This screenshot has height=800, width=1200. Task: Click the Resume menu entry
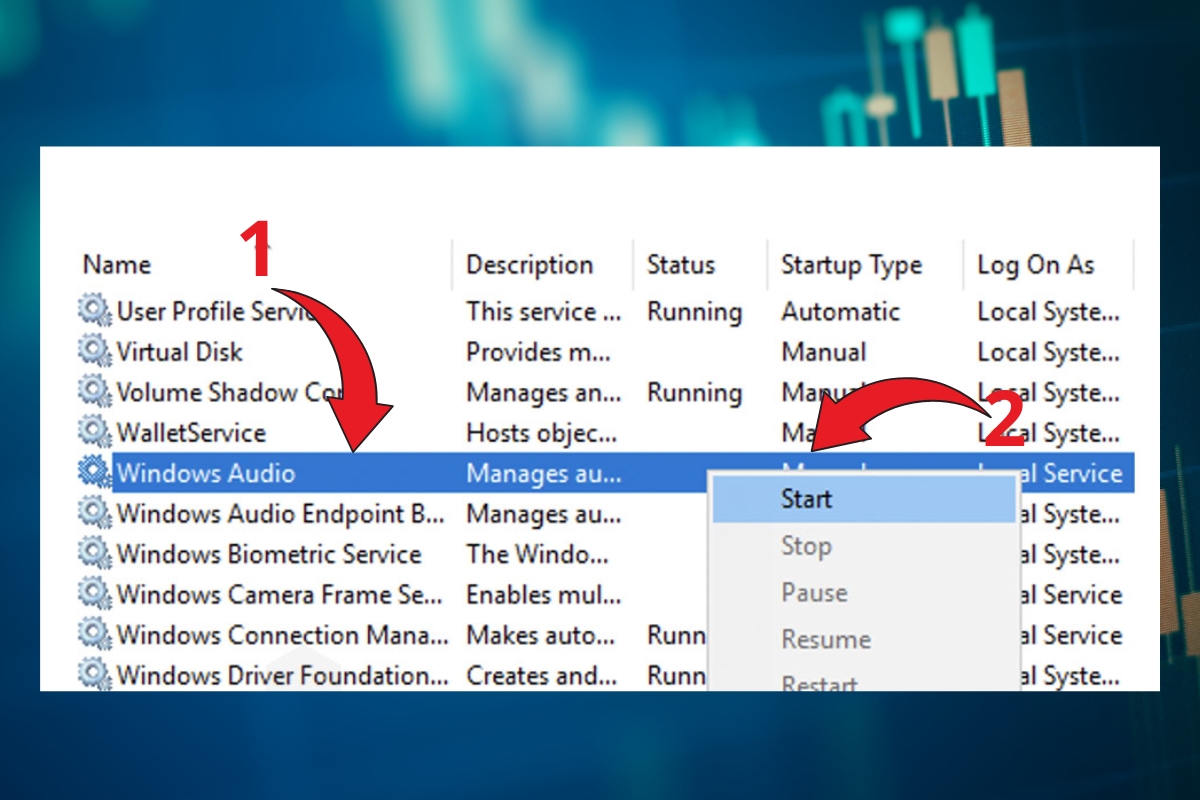pyautogui.click(x=825, y=638)
